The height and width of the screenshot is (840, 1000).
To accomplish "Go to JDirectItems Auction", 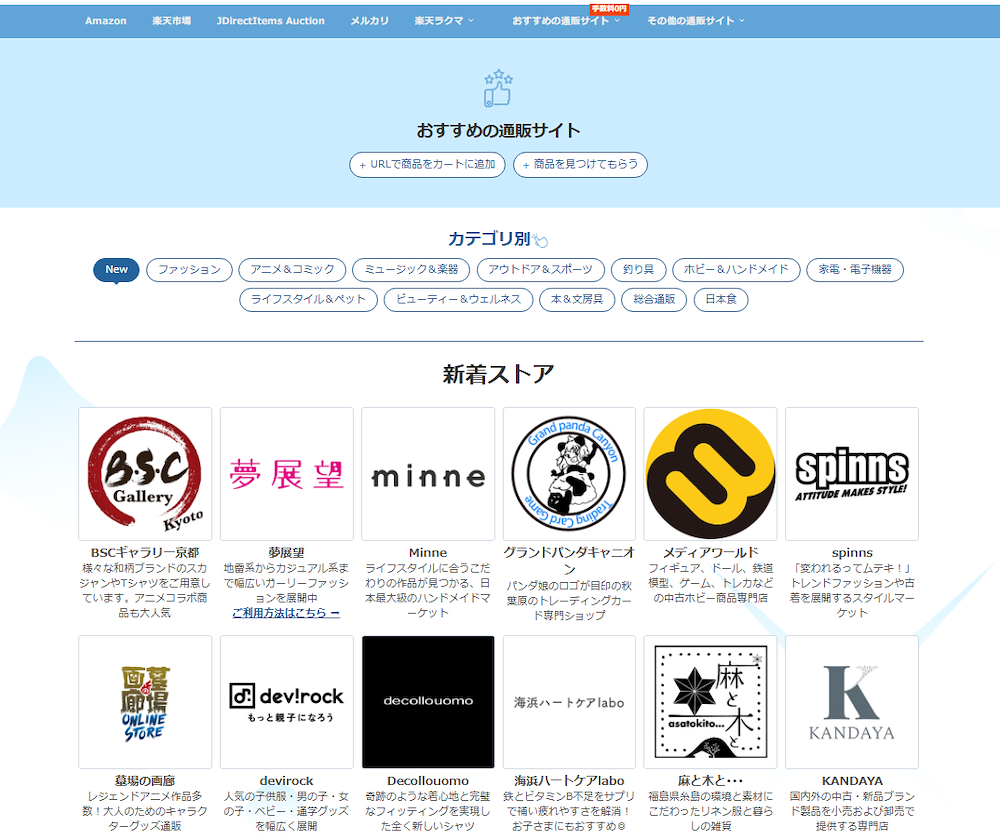I will click(x=270, y=21).
